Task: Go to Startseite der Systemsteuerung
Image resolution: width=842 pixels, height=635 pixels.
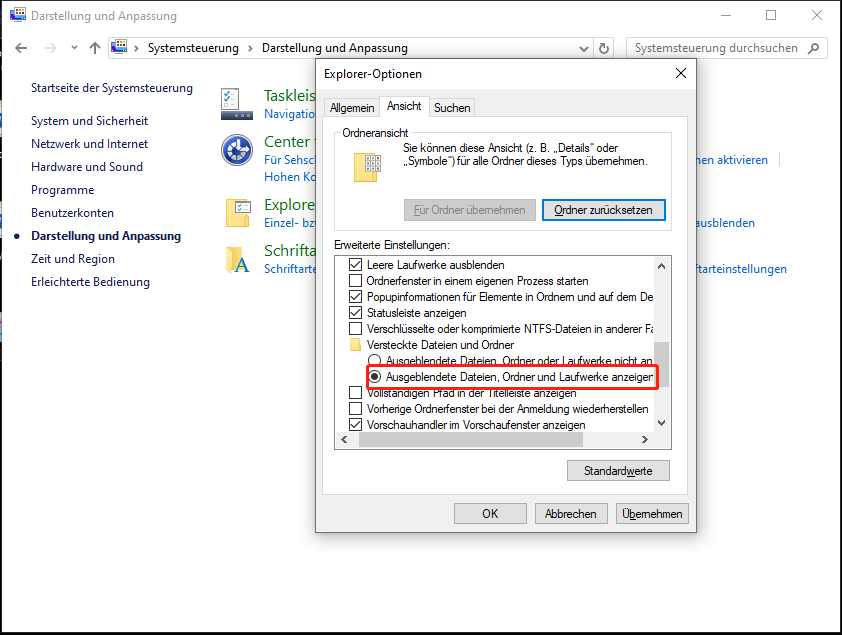Action: pos(112,88)
